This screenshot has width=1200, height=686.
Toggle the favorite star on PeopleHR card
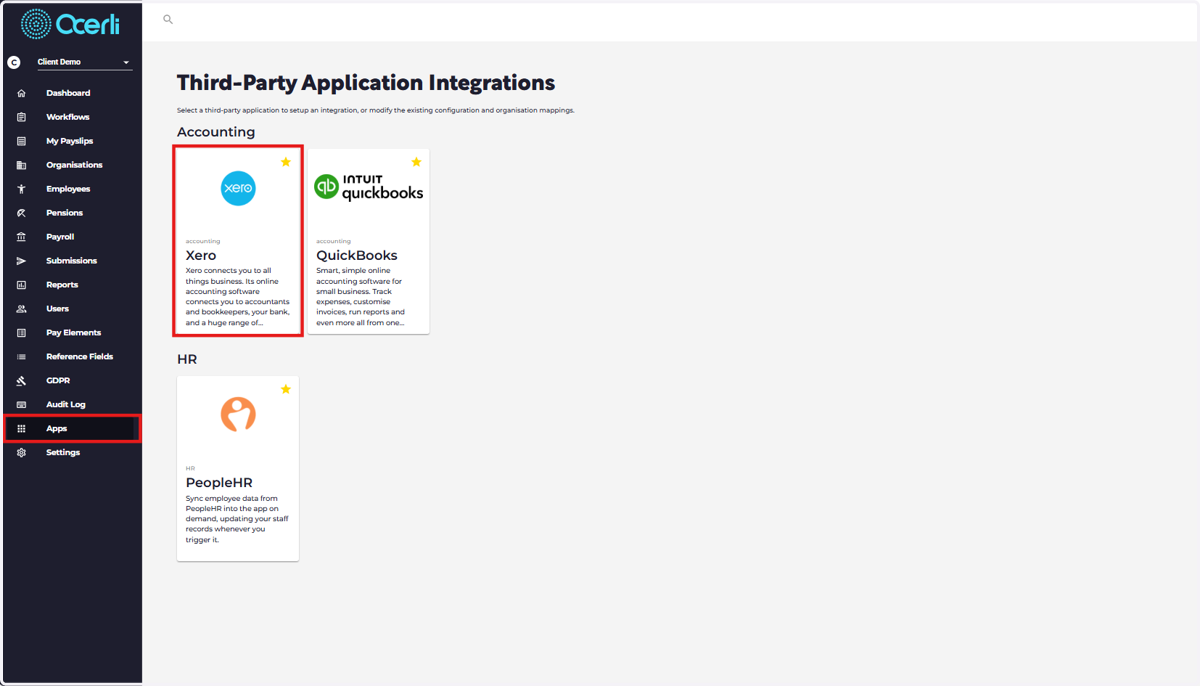286,389
